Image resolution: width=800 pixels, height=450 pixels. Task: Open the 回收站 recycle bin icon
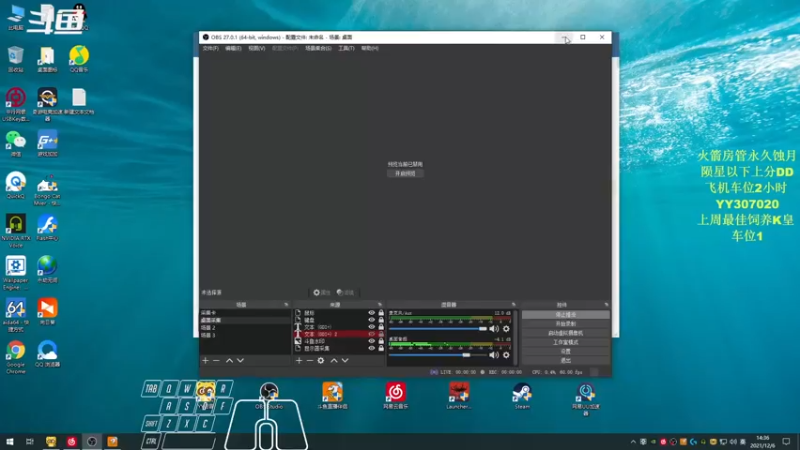coord(16,59)
